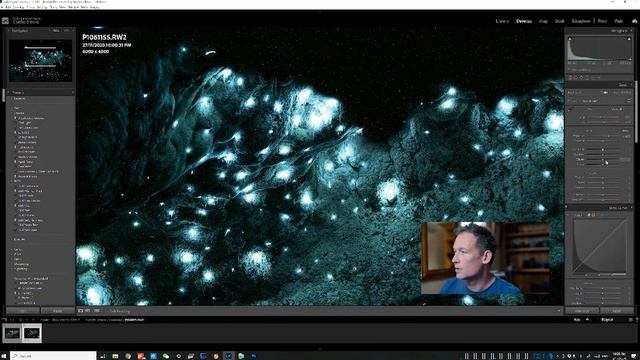Viewport: 640px width, 360px height.
Task: Select the second filmstrip thumbnail
Action: point(32,333)
